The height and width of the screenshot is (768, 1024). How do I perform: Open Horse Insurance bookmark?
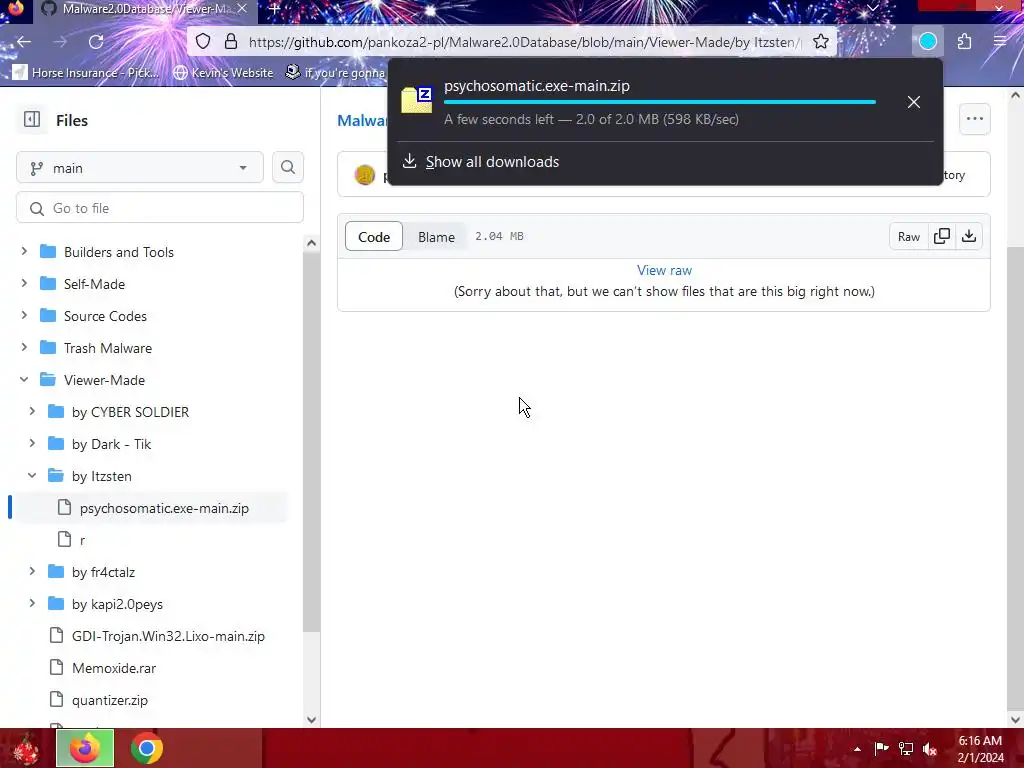tap(86, 72)
